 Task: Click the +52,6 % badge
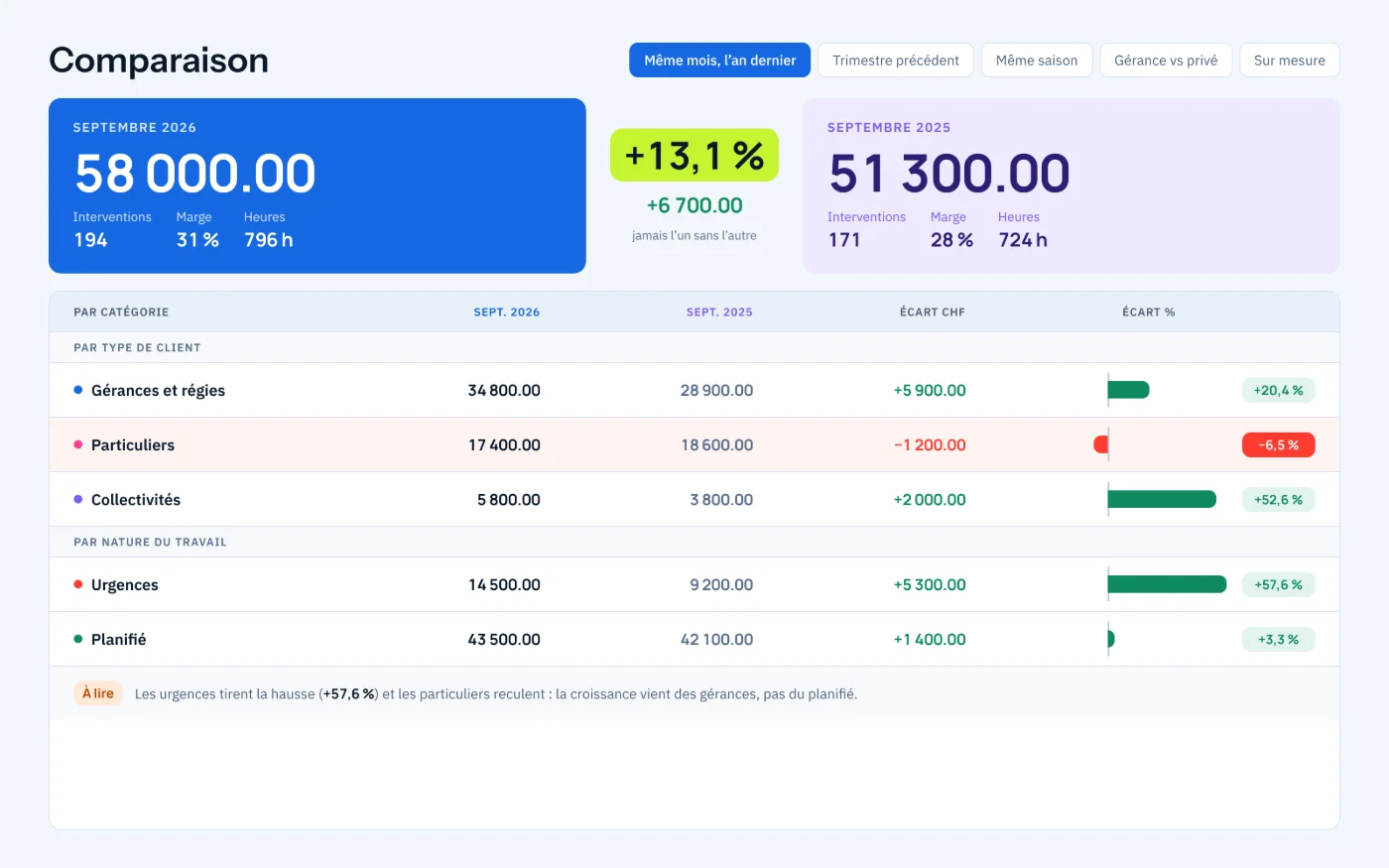pos(1278,499)
